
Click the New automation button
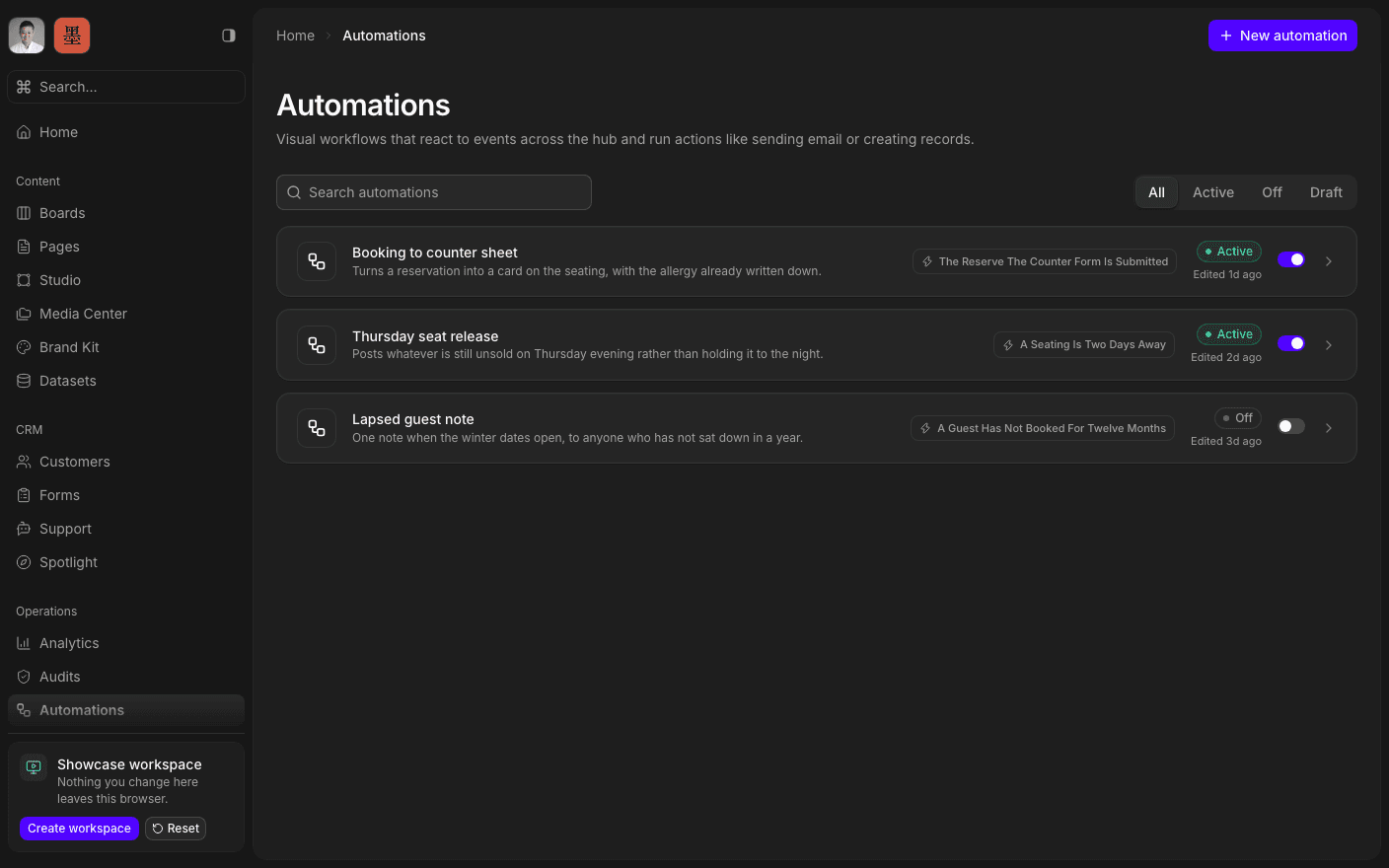click(1282, 36)
